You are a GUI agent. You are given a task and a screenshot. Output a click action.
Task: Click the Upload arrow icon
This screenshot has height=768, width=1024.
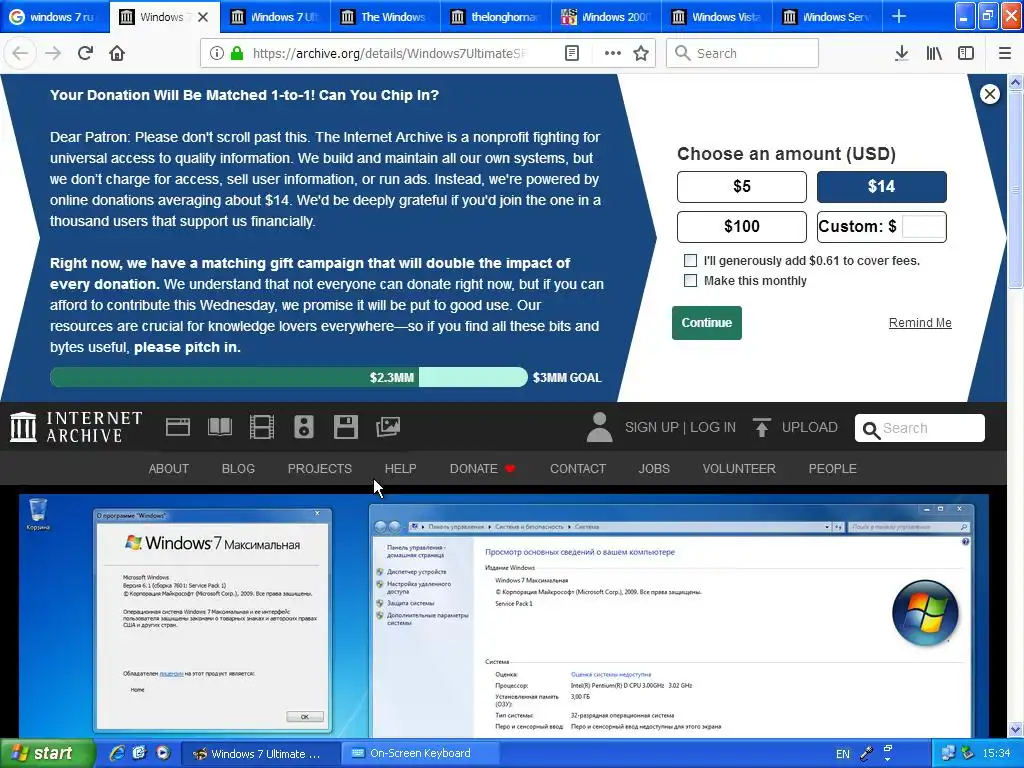(761, 427)
